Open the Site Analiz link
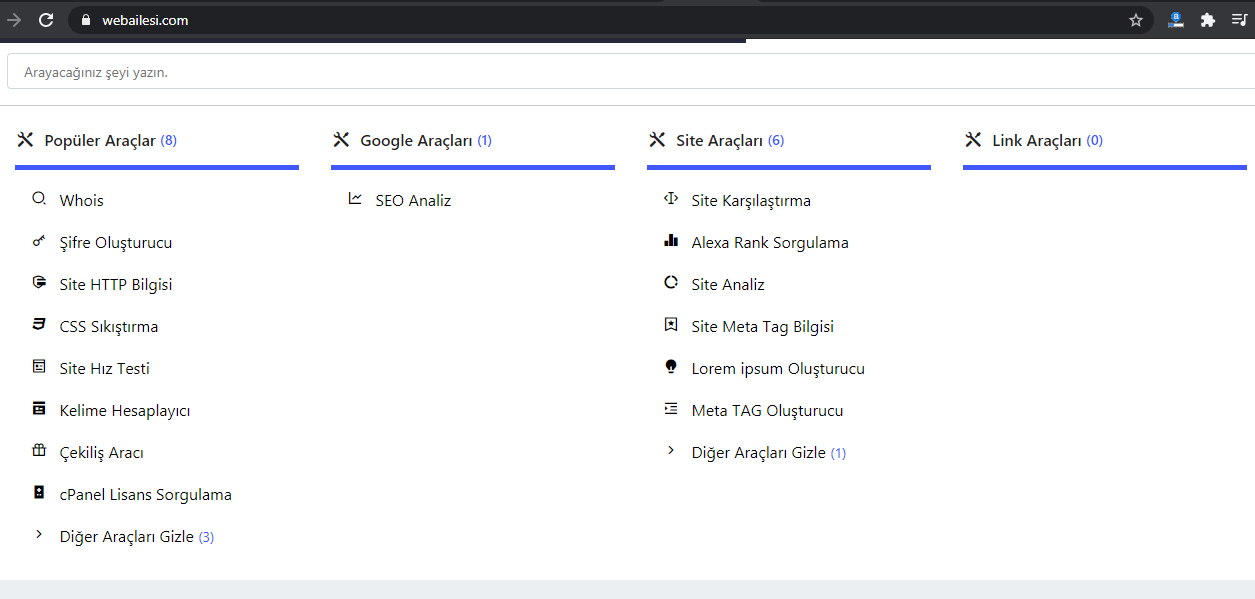Screen dimensions: 1255x599 [728, 285]
